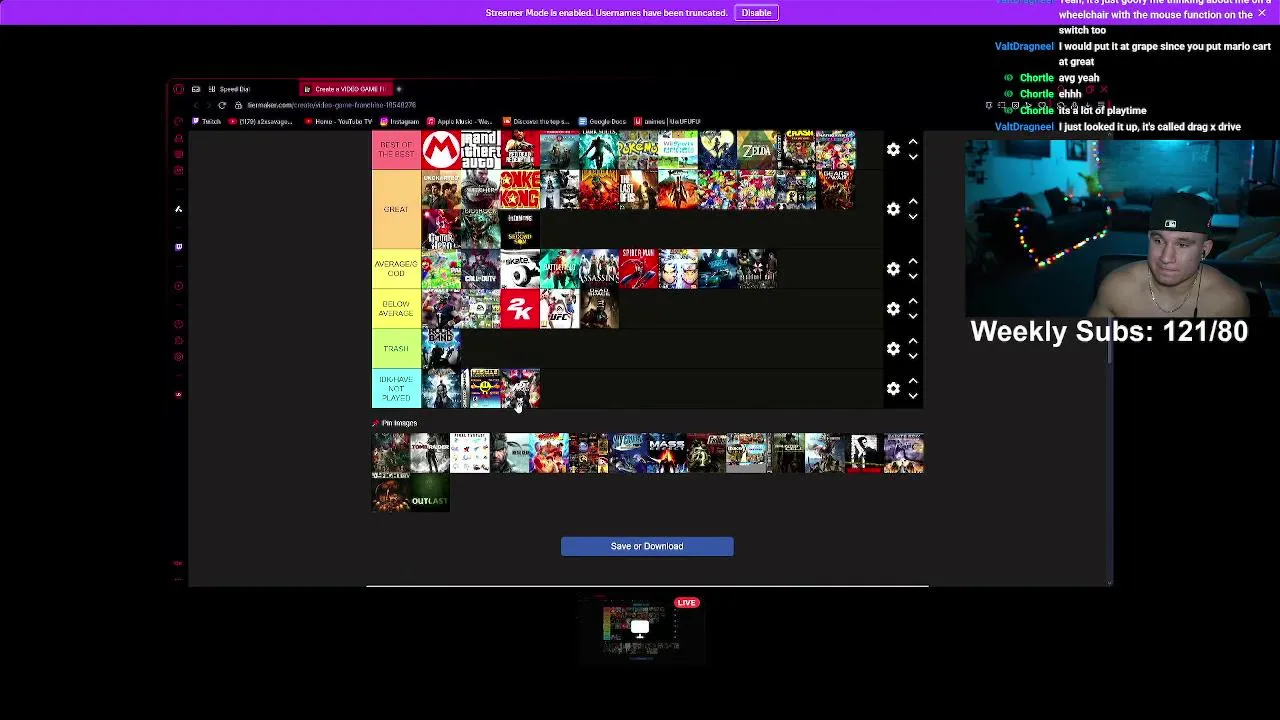1280x720 pixels.
Task: Select the Pokemon tile in top tier
Action: [638, 149]
